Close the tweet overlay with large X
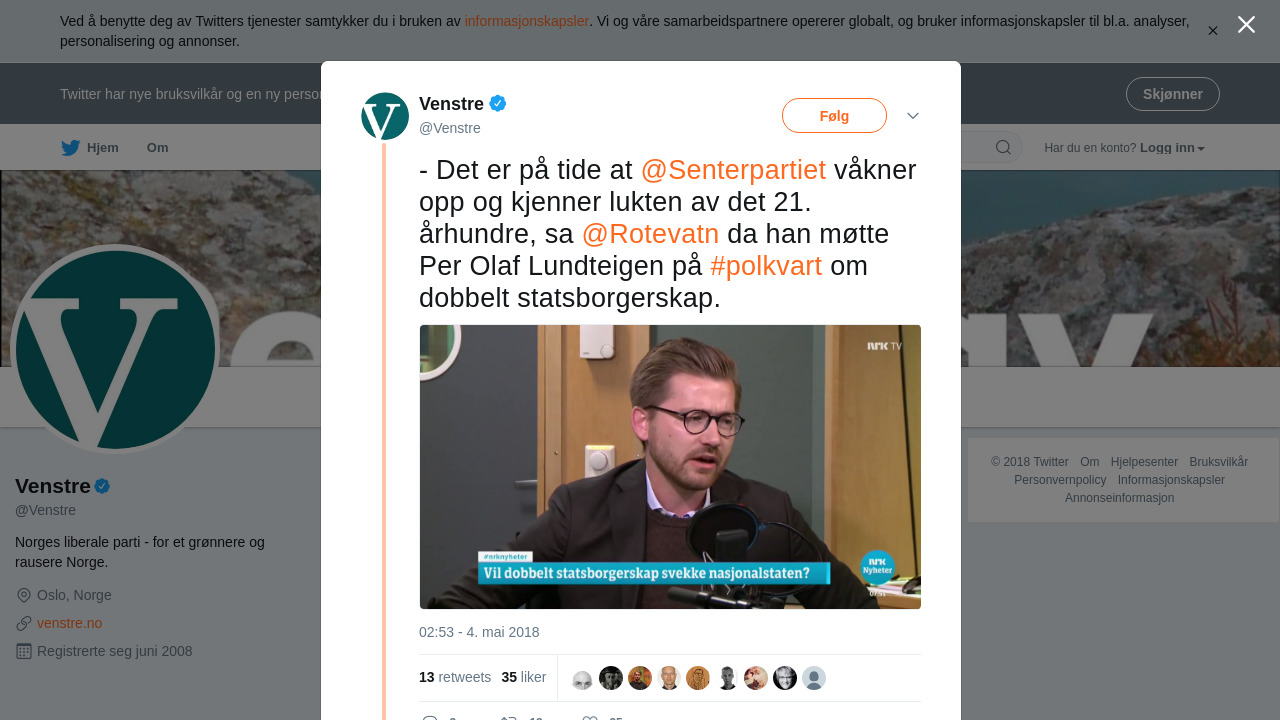 point(1246,25)
